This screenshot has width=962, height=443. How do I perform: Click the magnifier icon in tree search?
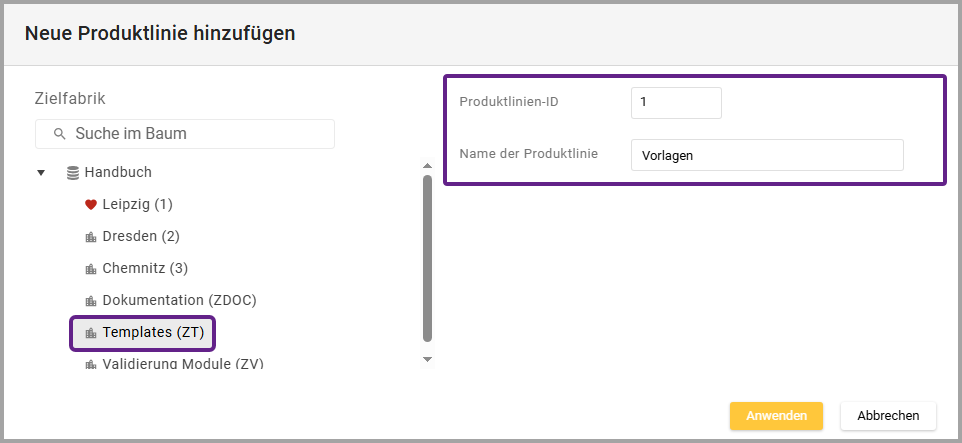click(x=60, y=134)
